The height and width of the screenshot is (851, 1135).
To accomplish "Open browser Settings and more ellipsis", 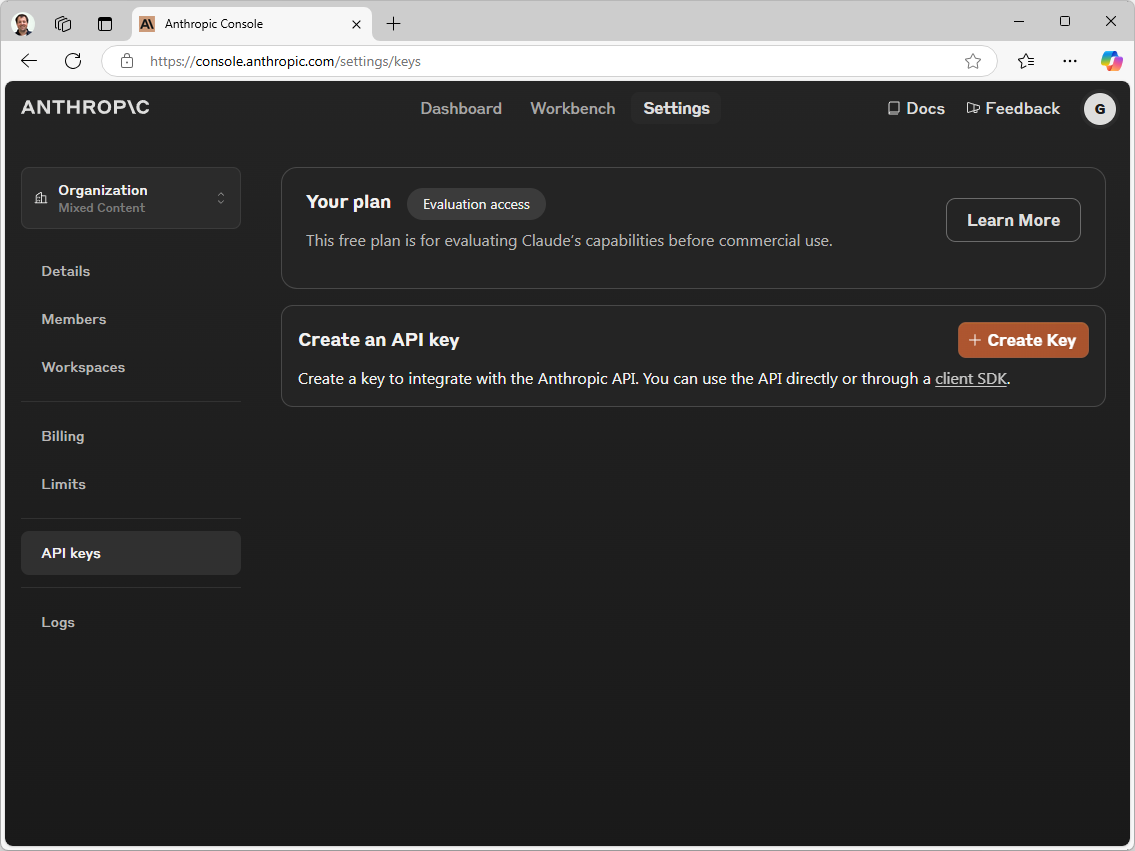I will [1070, 61].
